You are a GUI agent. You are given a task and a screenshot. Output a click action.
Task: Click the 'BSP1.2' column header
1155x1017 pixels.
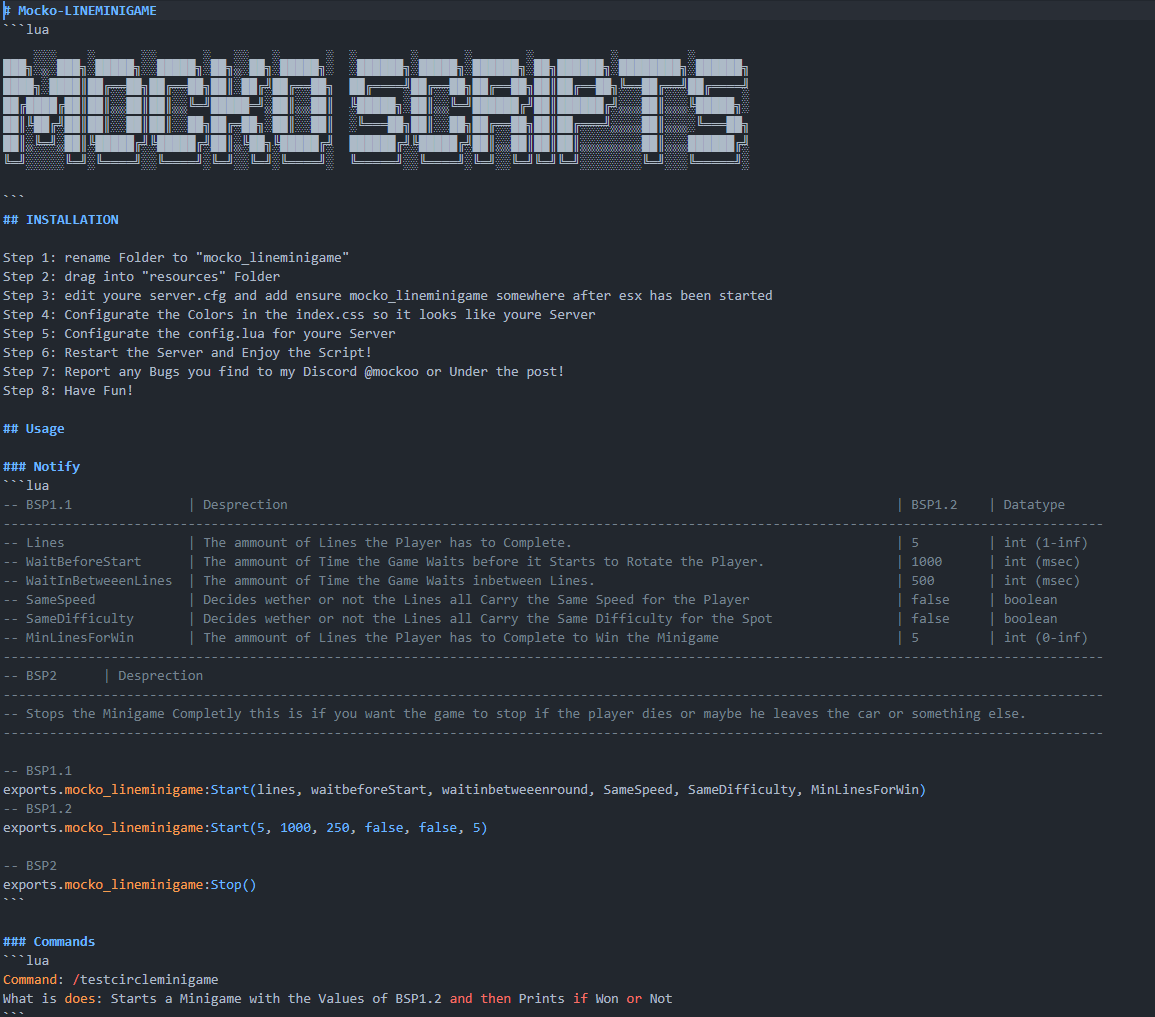934,504
